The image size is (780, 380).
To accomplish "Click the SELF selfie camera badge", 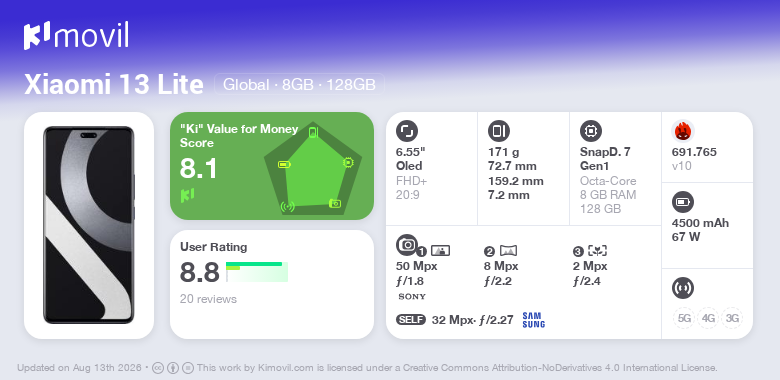I will [x=411, y=319].
